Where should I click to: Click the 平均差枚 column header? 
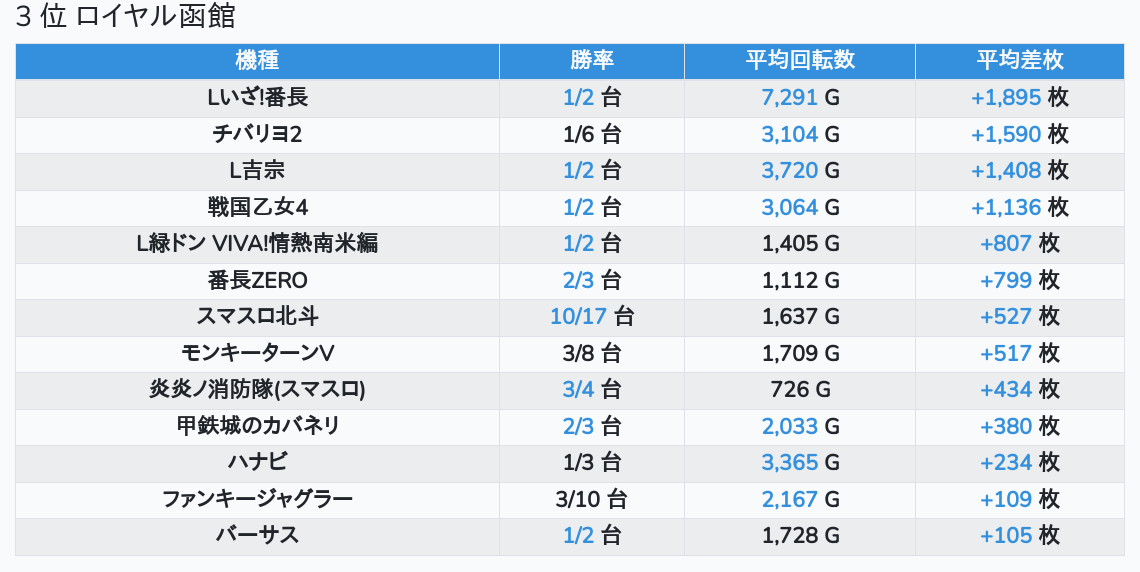tap(1019, 60)
